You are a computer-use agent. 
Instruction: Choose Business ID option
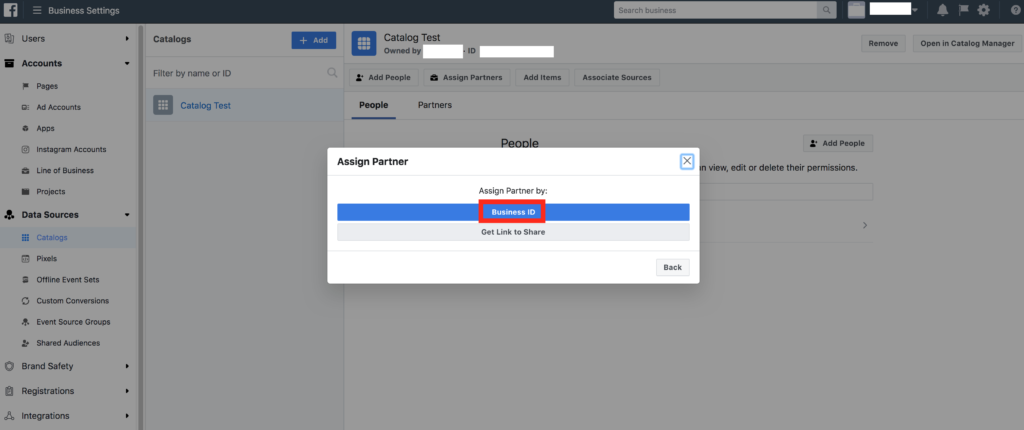click(x=513, y=212)
